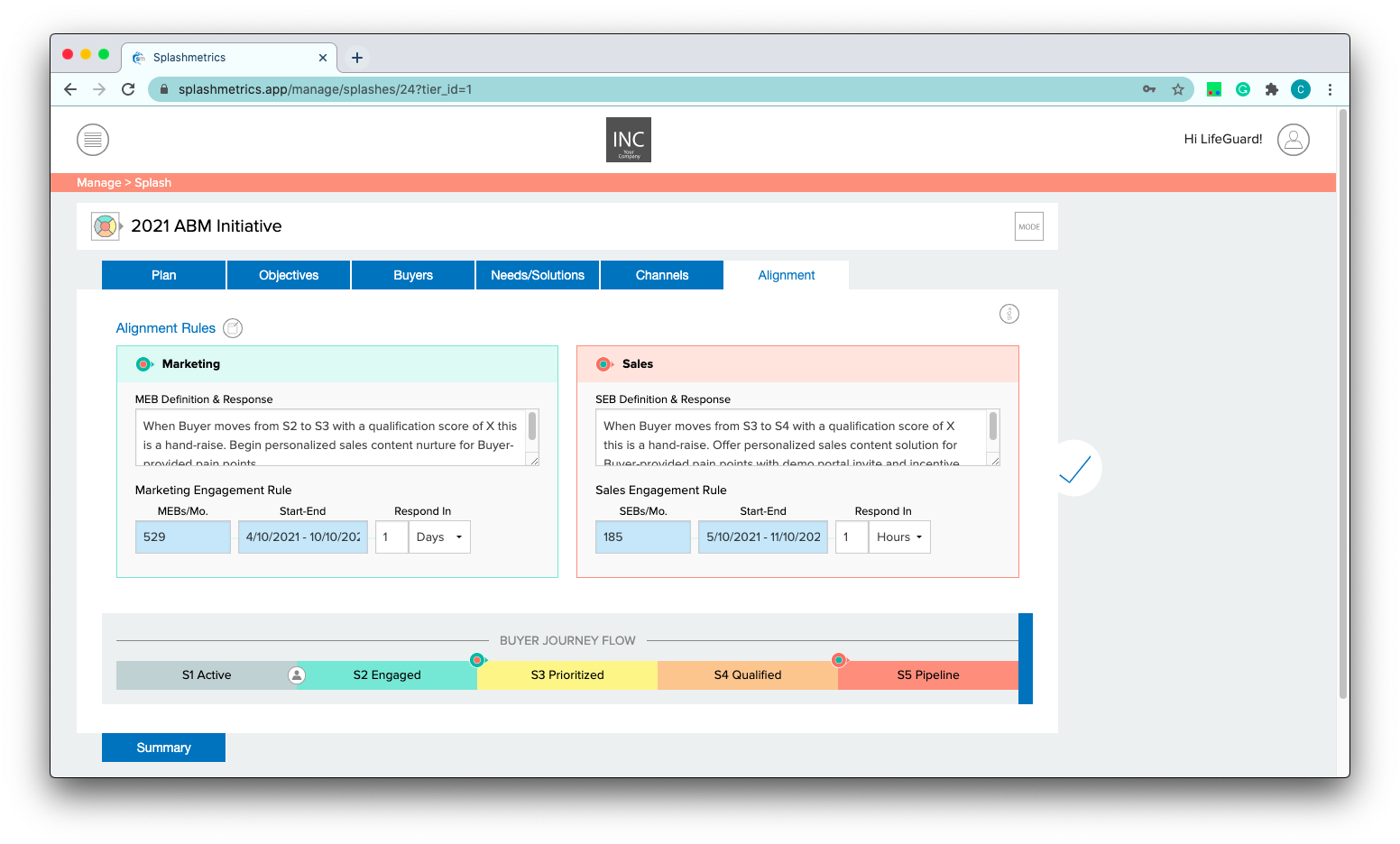Click the BUYER JOURNEY FLOW heading
Image resolution: width=1400 pixels, height=844 pixels.
click(567, 640)
